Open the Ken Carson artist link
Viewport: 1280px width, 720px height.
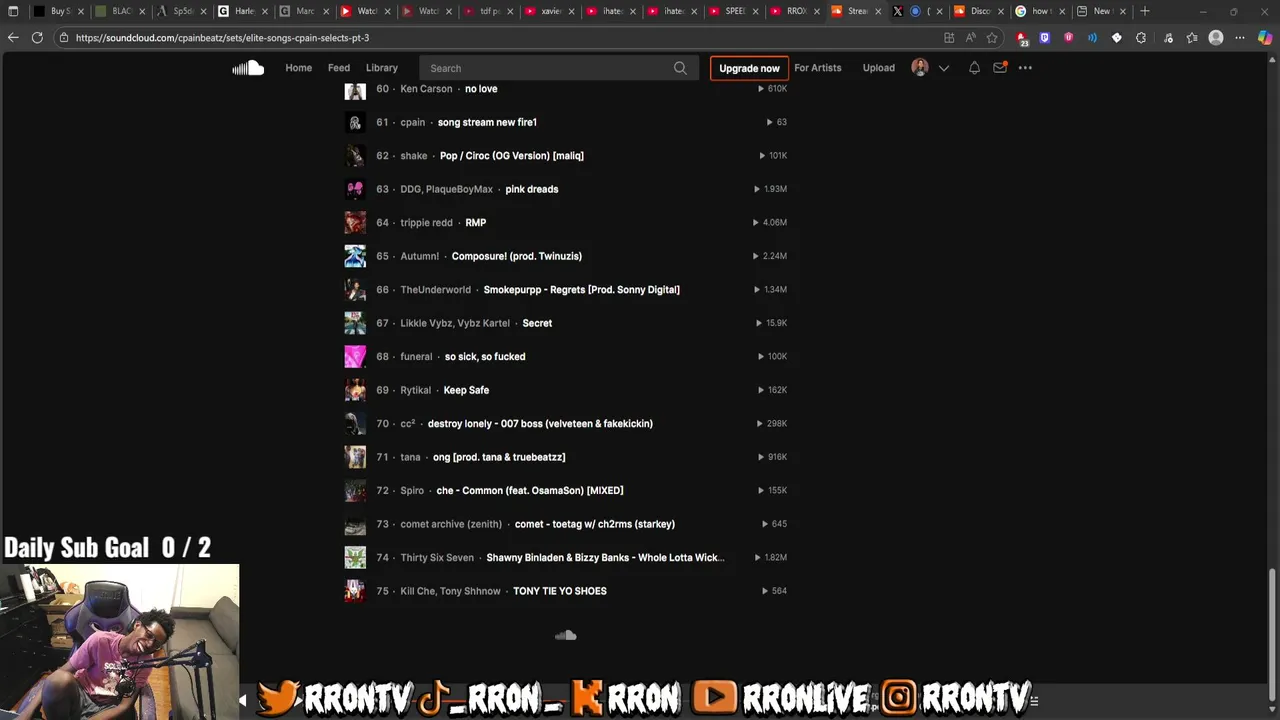click(x=426, y=89)
